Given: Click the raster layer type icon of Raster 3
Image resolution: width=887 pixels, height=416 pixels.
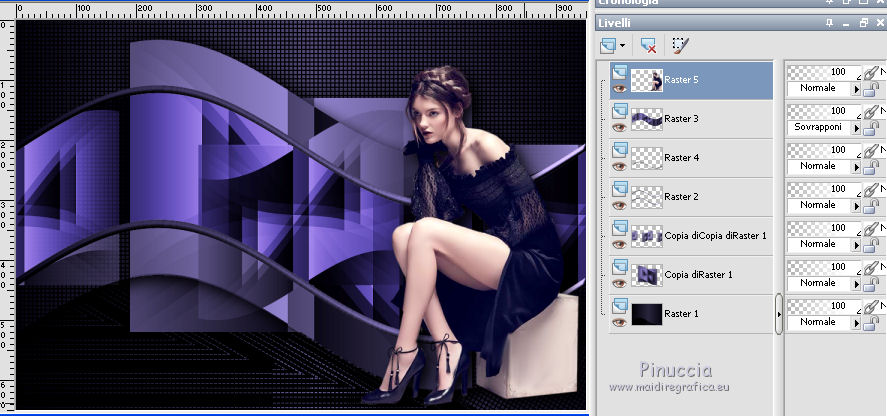Looking at the screenshot, I should click(x=619, y=111).
